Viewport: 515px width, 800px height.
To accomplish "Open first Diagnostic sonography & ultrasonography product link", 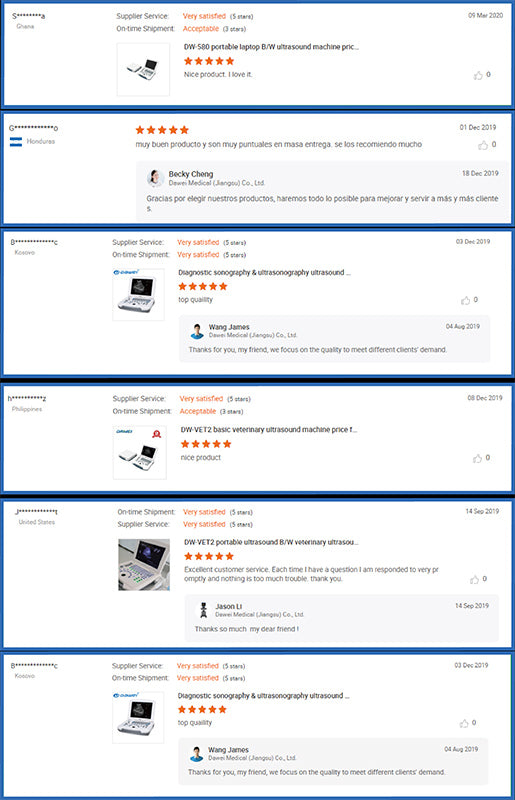I will pyautogui.click(x=264, y=272).
